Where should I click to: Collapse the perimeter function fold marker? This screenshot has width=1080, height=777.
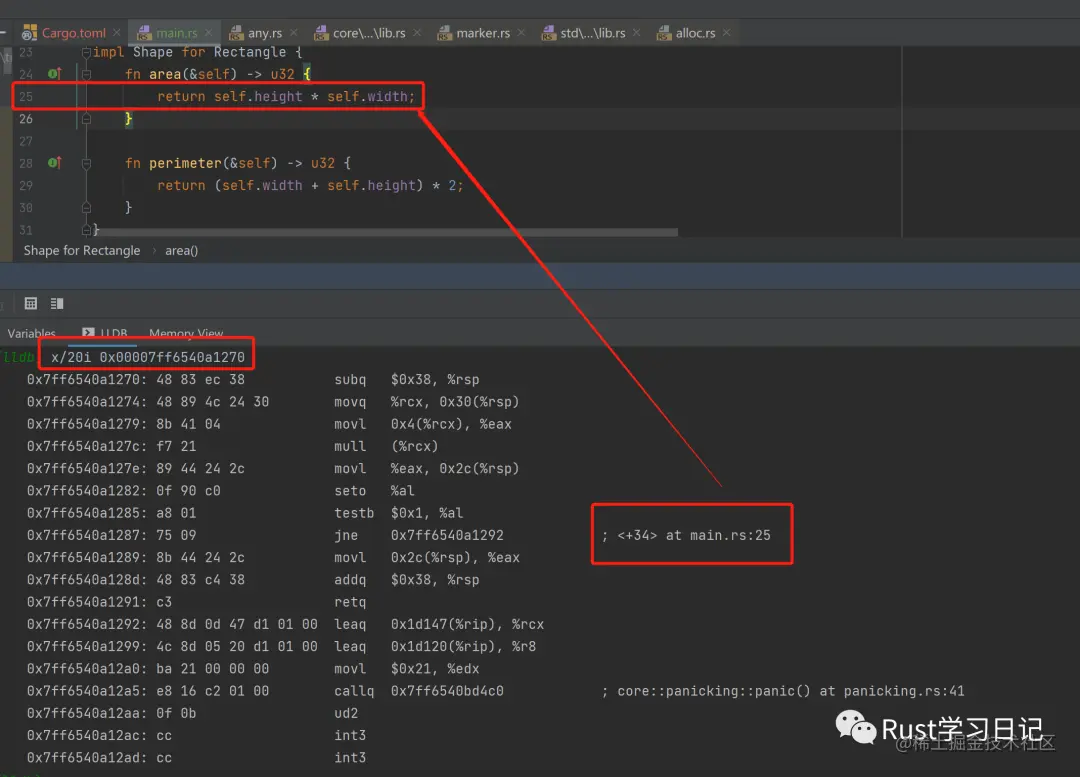86,163
